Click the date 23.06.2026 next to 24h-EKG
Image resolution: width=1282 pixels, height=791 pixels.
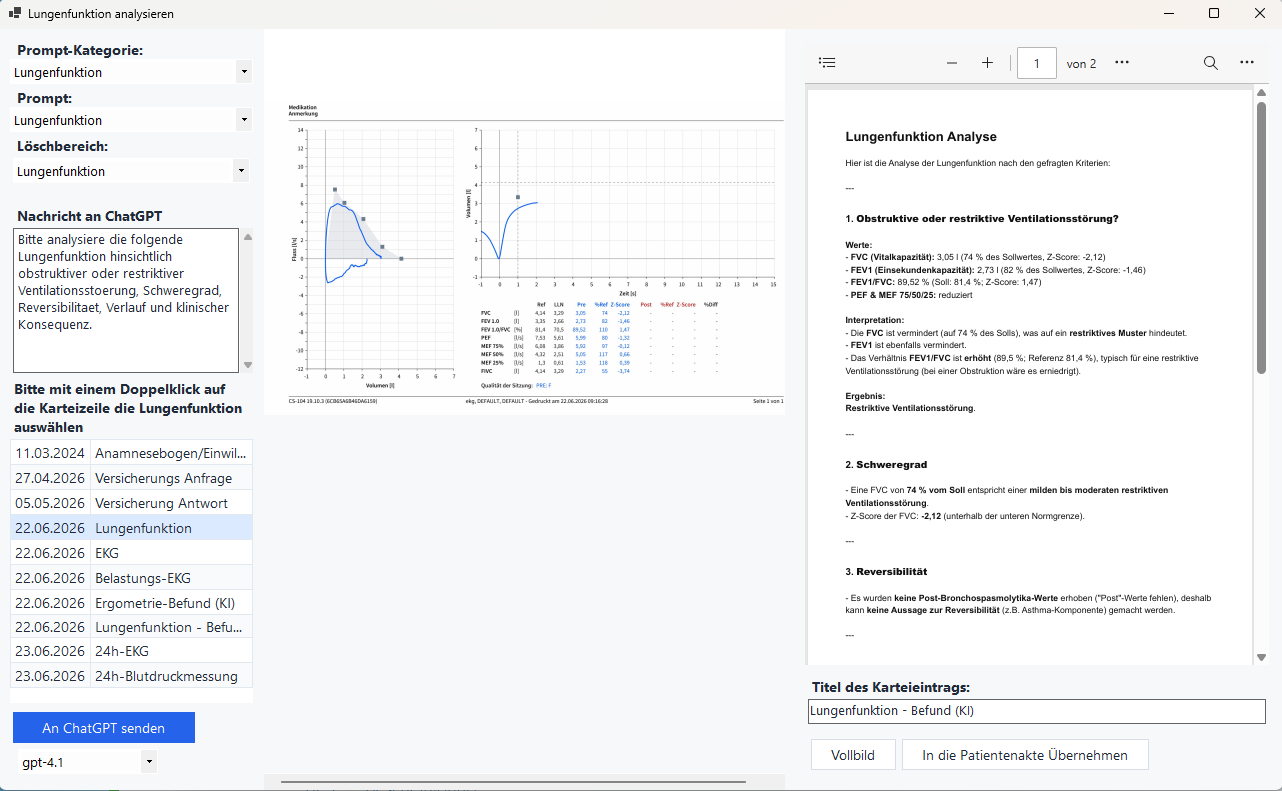click(x=50, y=652)
